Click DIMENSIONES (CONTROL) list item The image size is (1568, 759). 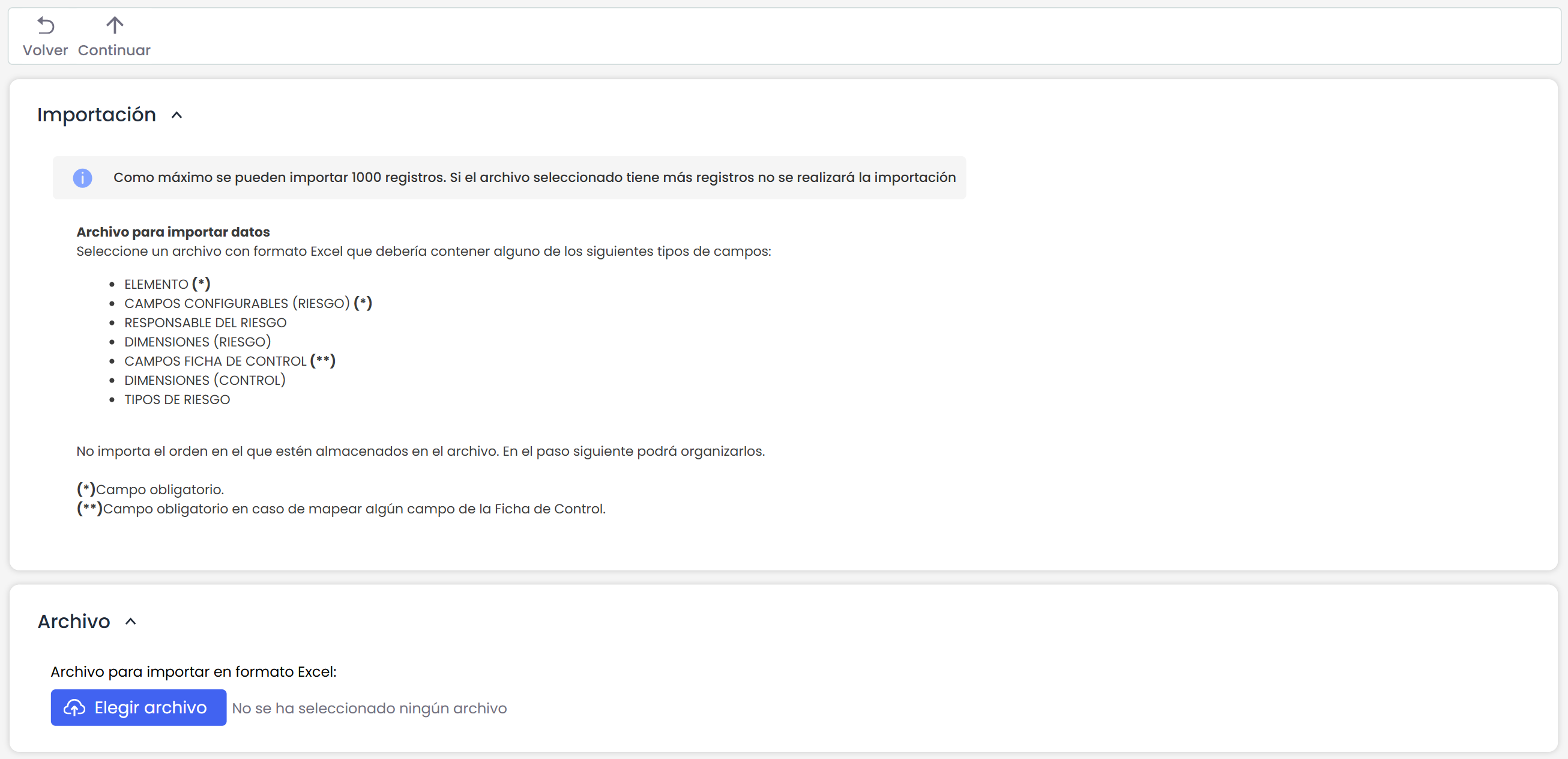tap(205, 381)
